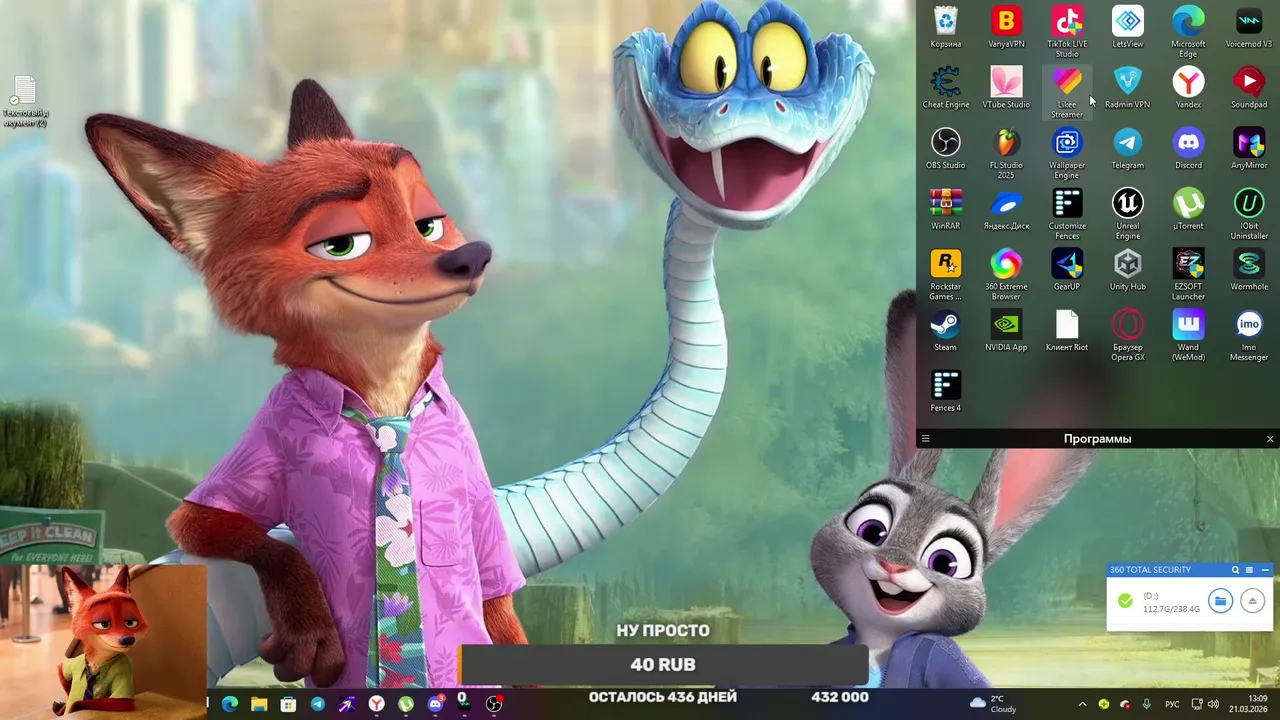Select the Fences 4 icon

[945, 392]
